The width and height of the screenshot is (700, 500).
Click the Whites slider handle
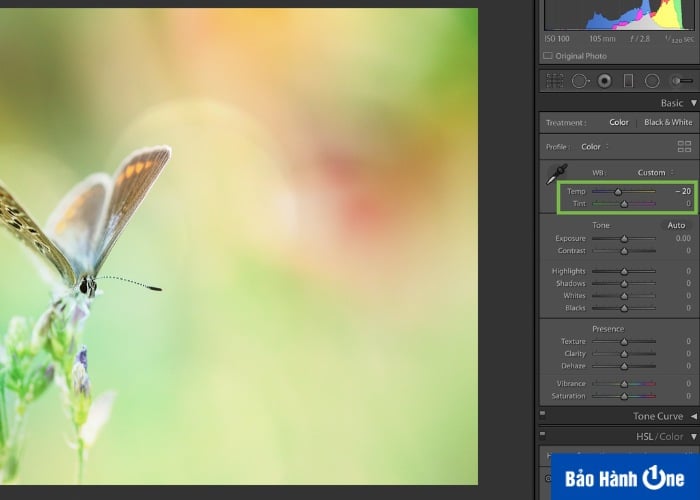tap(624, 296)
